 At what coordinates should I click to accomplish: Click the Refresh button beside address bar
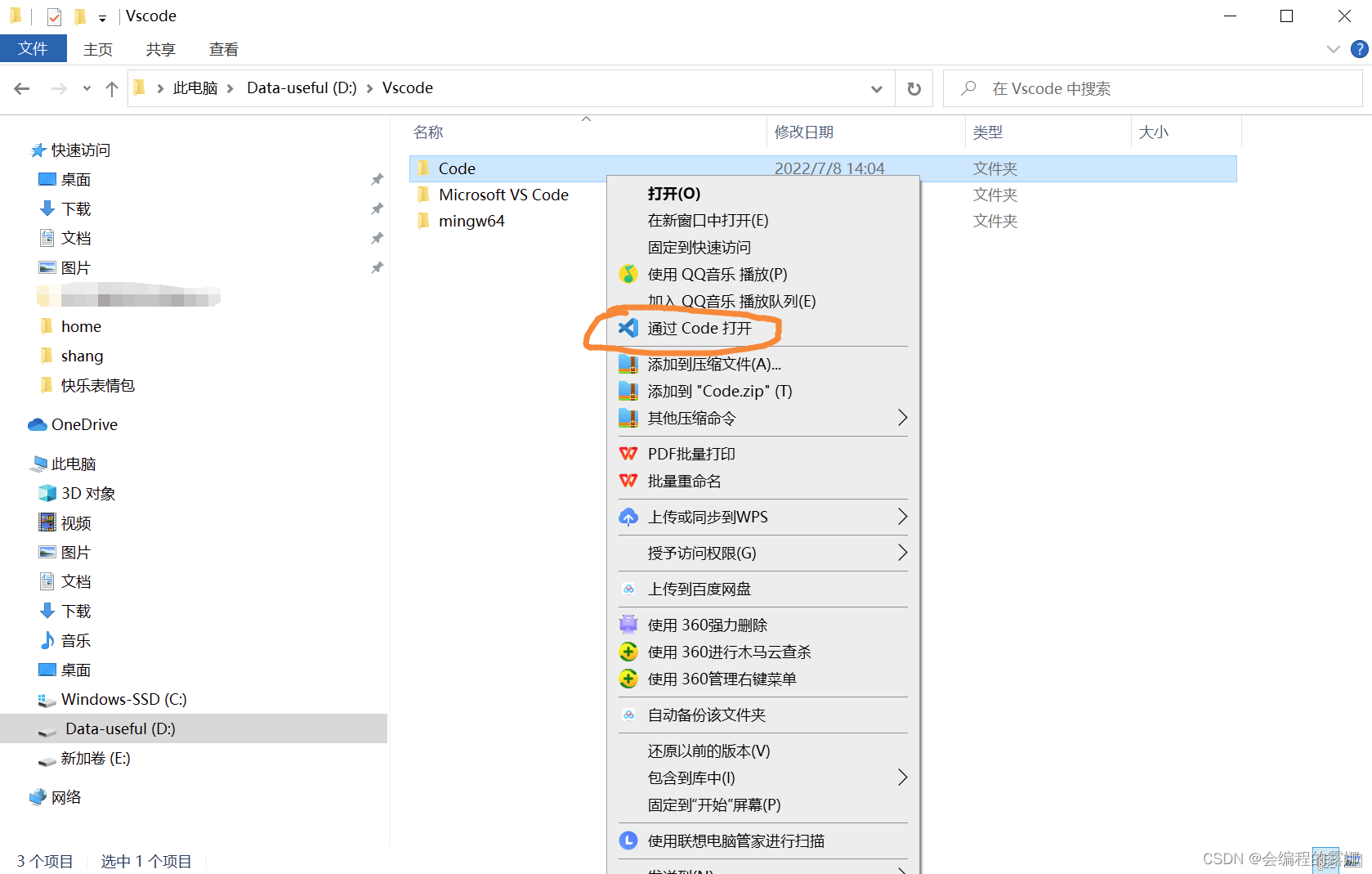(x=914, y=88)
